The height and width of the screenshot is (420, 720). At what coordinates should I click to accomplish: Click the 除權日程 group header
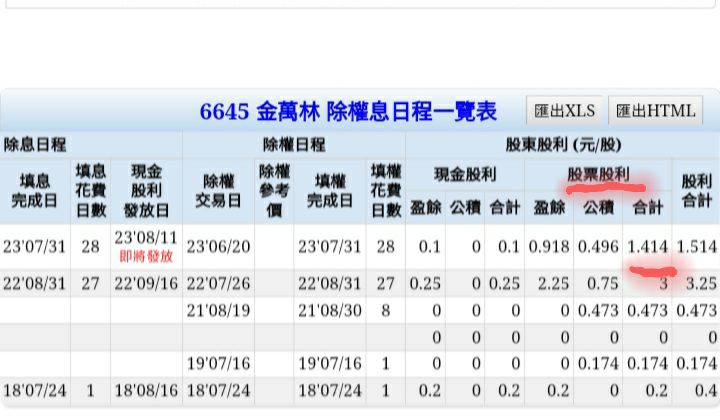pyautogui.click(x=294, y=145)
